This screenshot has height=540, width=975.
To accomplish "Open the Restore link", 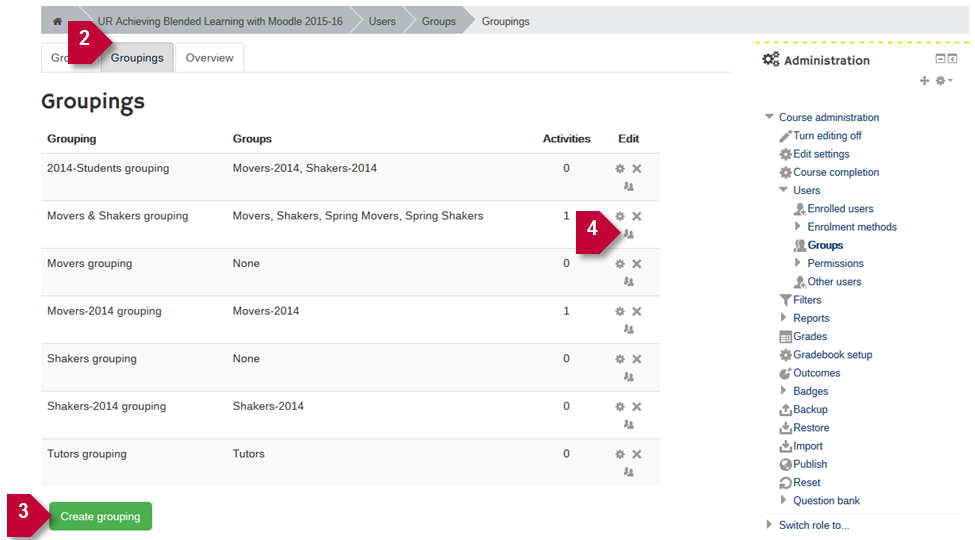I will (x=811, y=427).
